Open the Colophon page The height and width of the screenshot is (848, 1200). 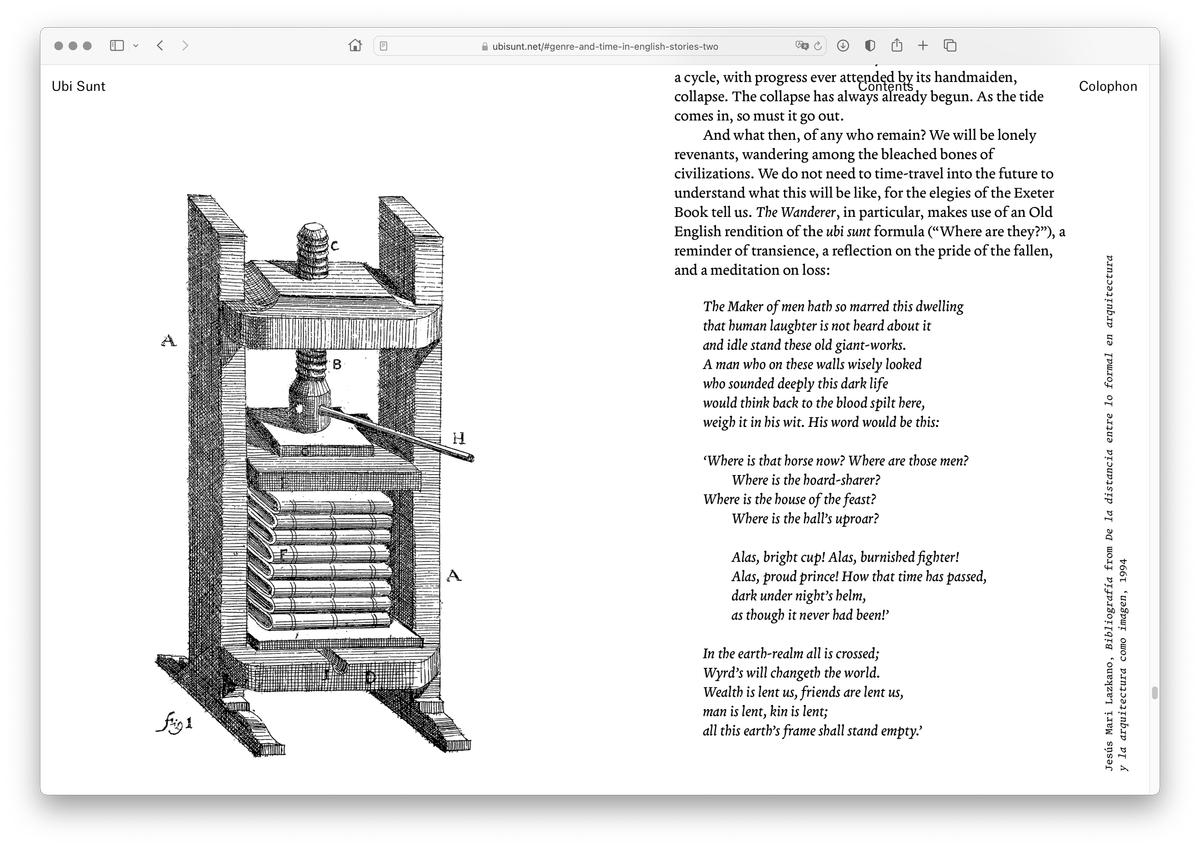(x=1108, y=86)
